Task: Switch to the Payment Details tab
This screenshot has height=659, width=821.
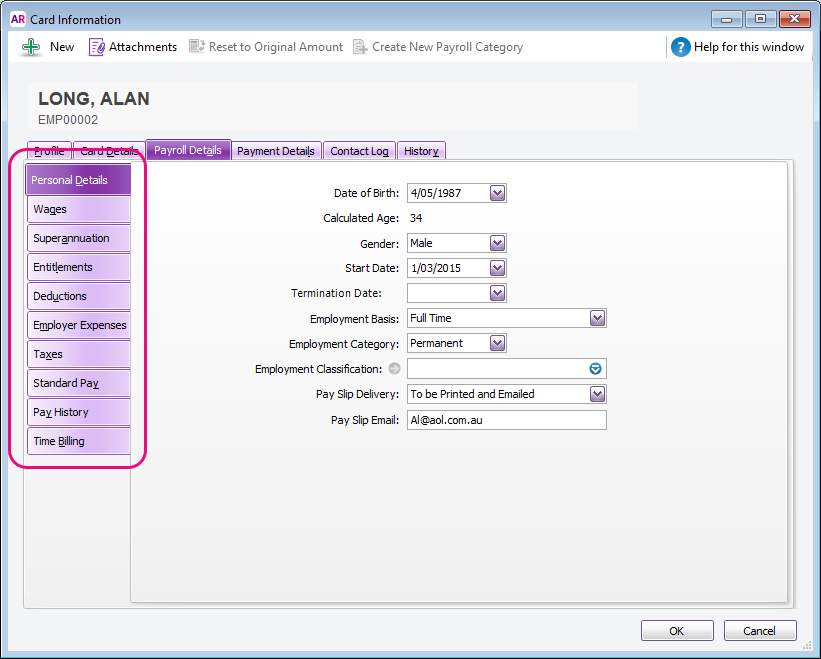Action: tap(276, 150)
